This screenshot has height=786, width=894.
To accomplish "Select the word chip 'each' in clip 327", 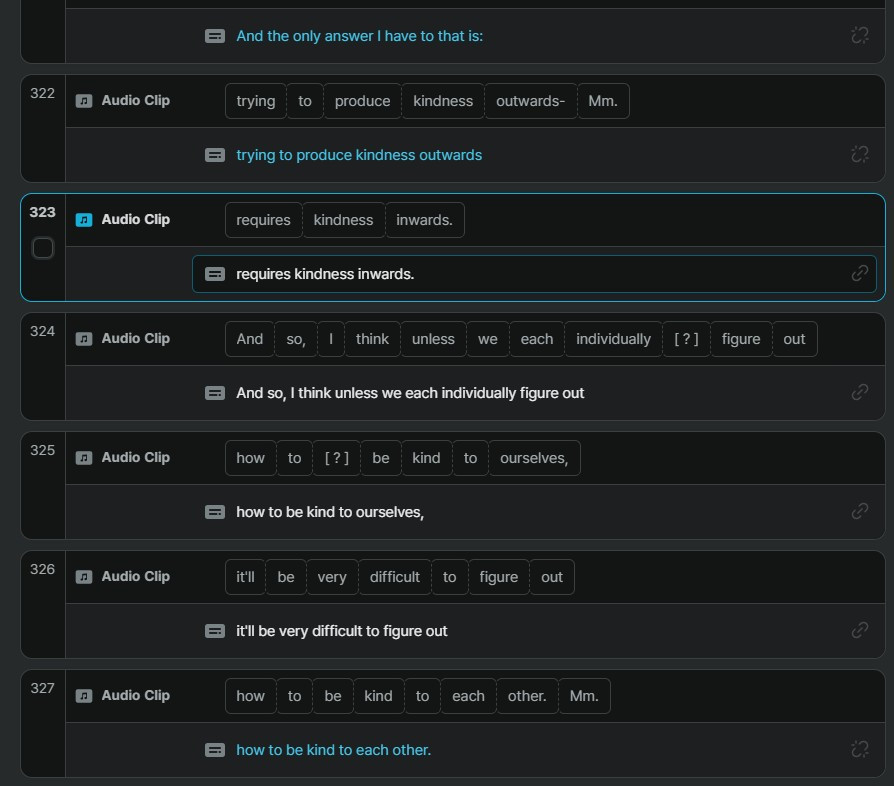I will pos(468,696).
